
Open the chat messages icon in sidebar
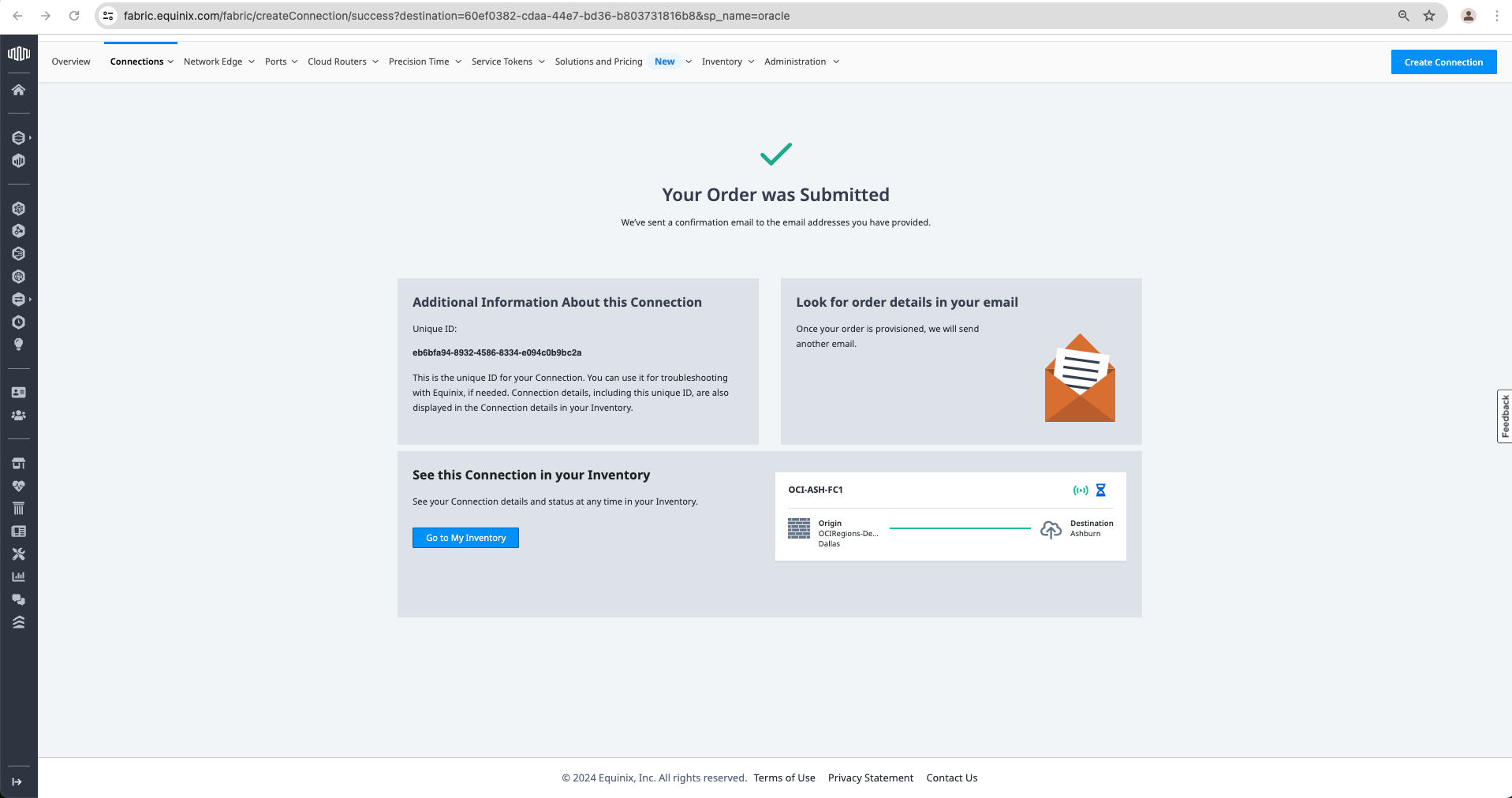pyautogui.click(x=19, y=599)
